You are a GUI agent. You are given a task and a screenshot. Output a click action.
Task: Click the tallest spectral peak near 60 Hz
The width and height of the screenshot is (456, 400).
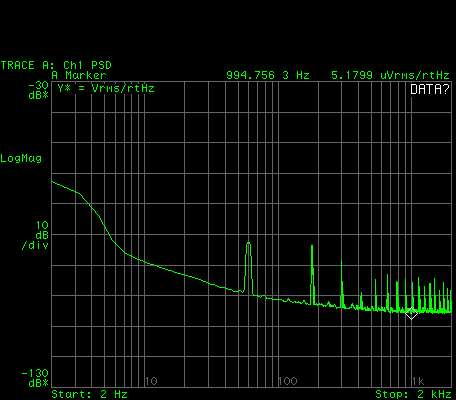pyautogui.click(x=248, y=267)
